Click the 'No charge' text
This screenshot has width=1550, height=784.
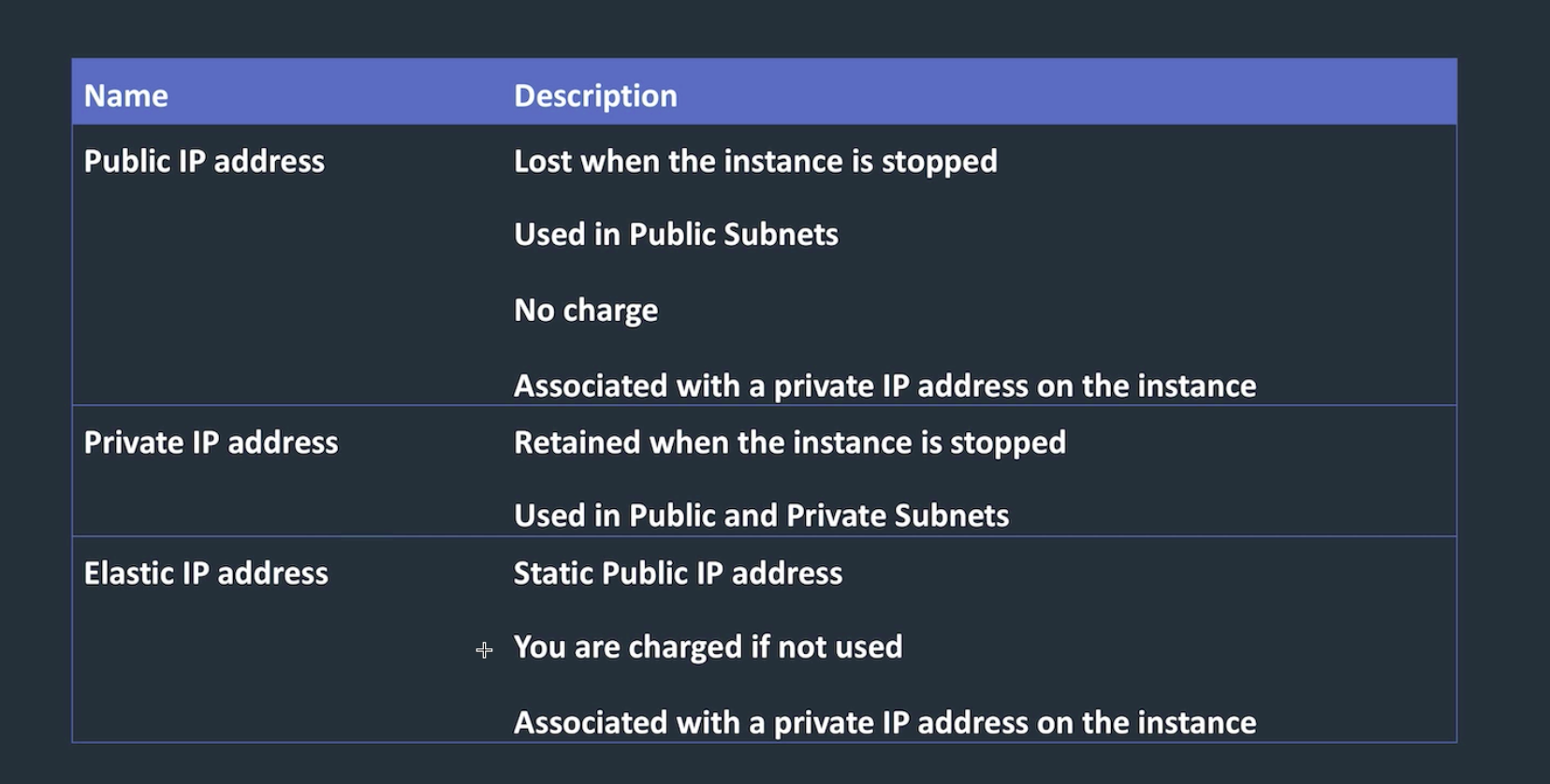586,310
